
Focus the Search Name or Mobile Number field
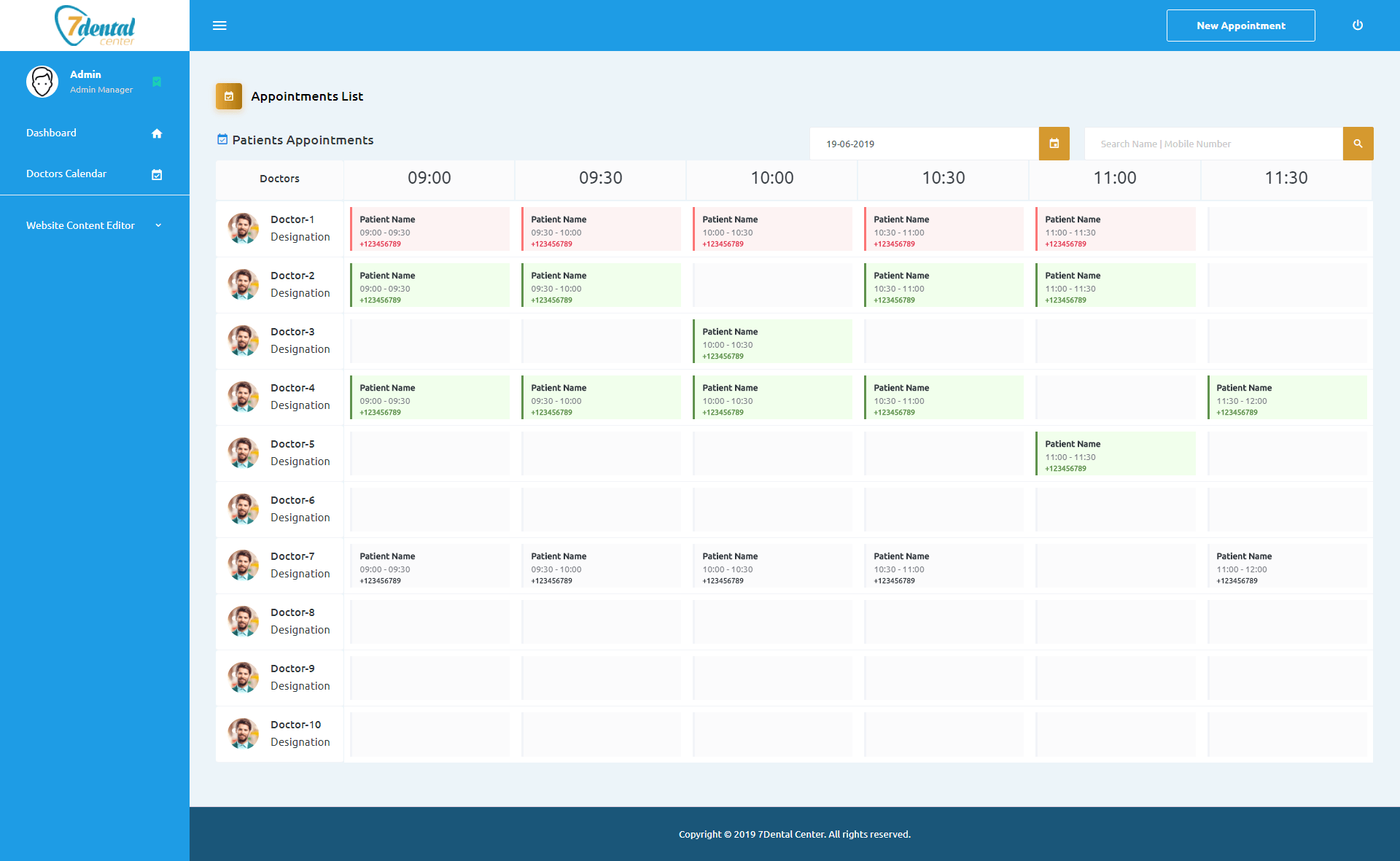click(x=1213, y=144)
